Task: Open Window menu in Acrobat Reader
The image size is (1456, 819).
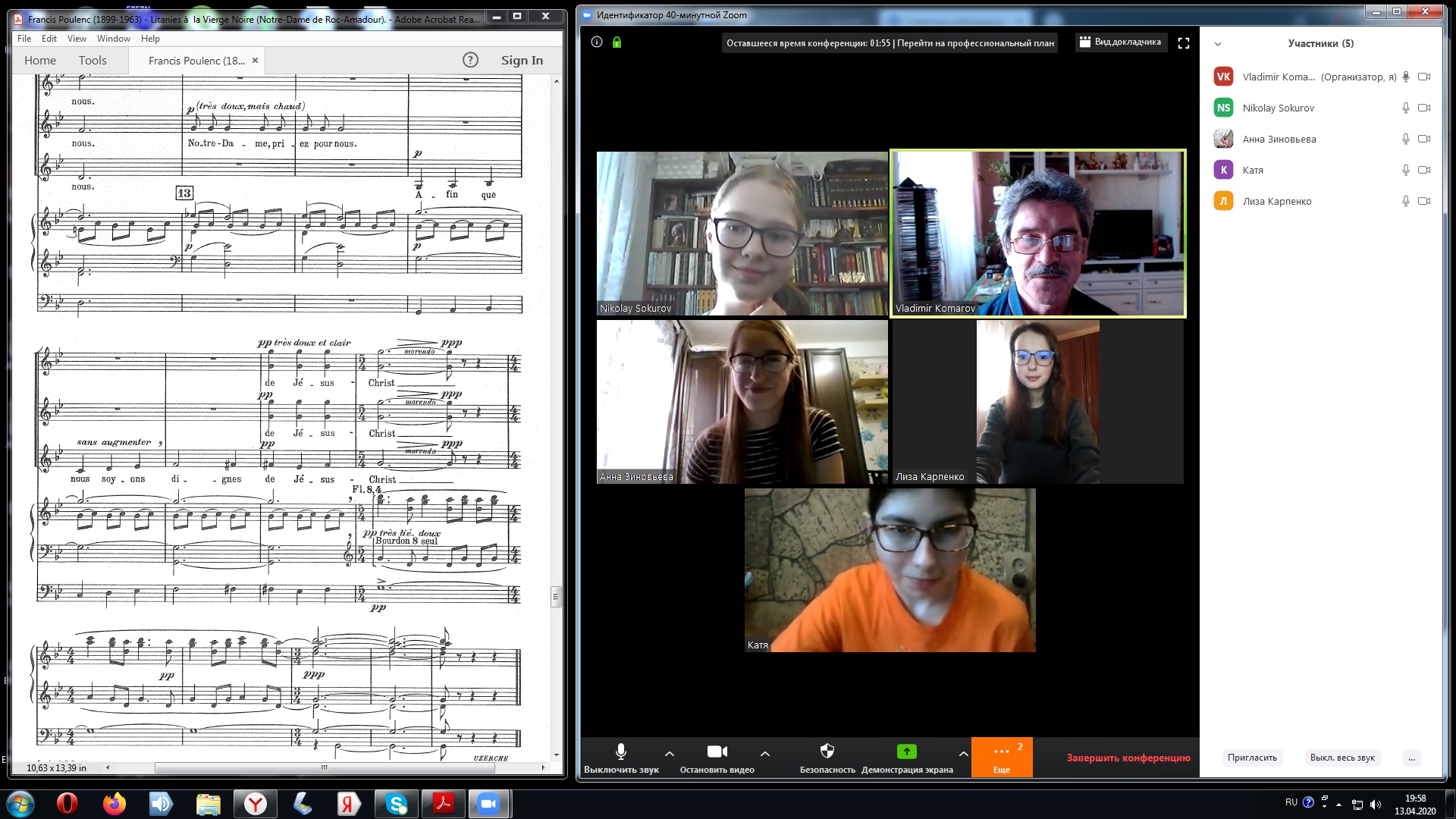Action: (114, 39)
